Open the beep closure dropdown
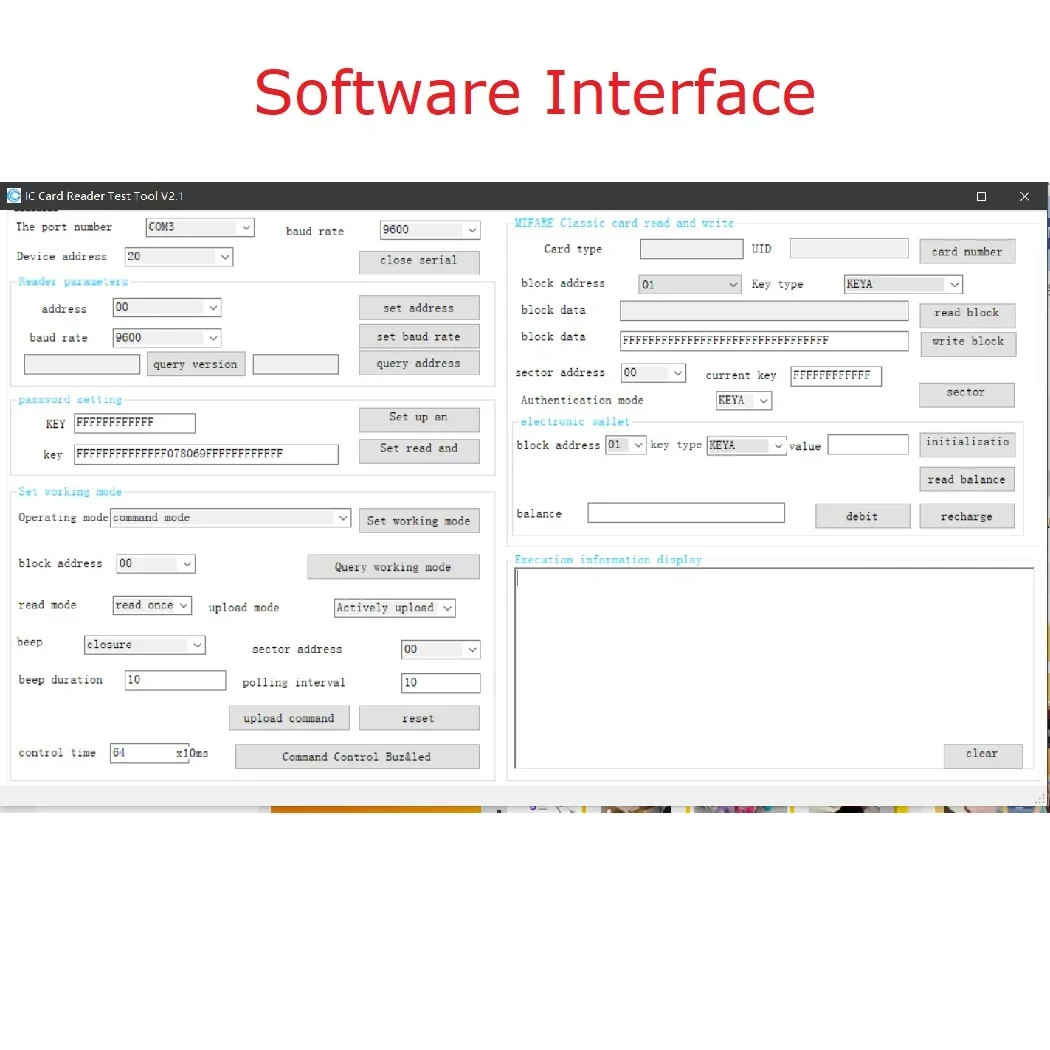This screenshot has width=1050, height=1050. 196,645
